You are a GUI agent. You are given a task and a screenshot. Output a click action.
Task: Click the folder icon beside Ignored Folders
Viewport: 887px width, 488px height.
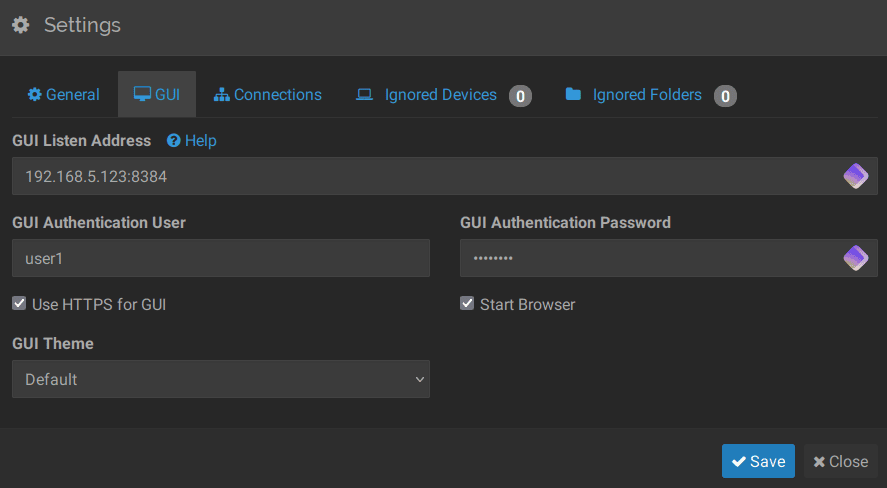point(573,94)
